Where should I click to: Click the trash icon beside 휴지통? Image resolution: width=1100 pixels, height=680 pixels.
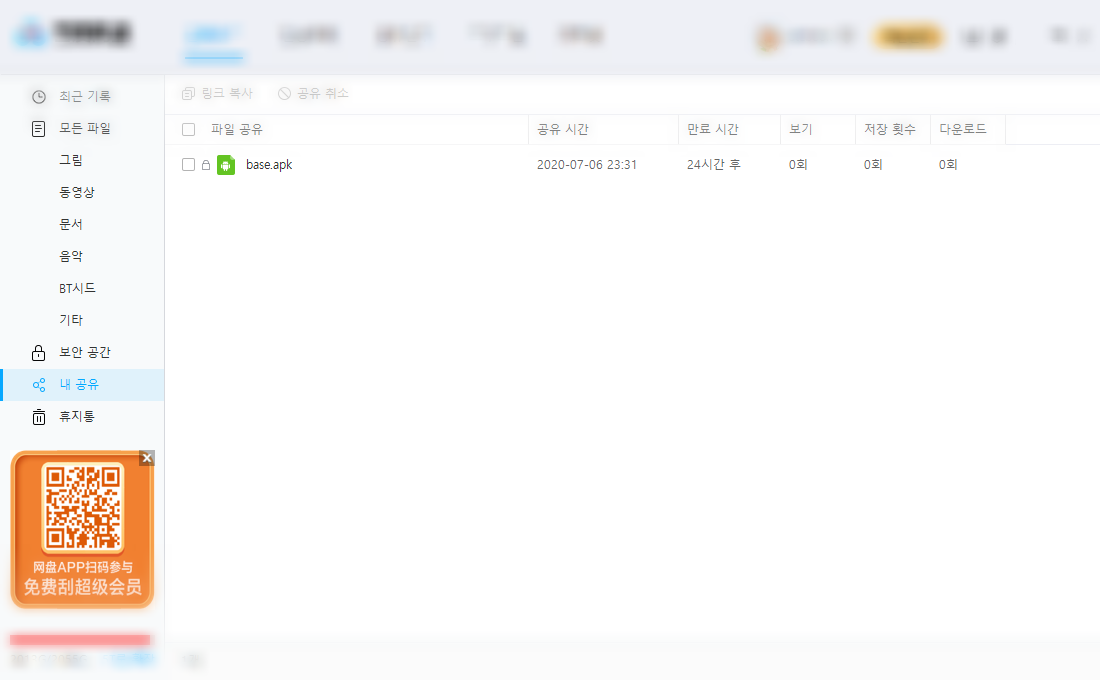click(39, 417)
